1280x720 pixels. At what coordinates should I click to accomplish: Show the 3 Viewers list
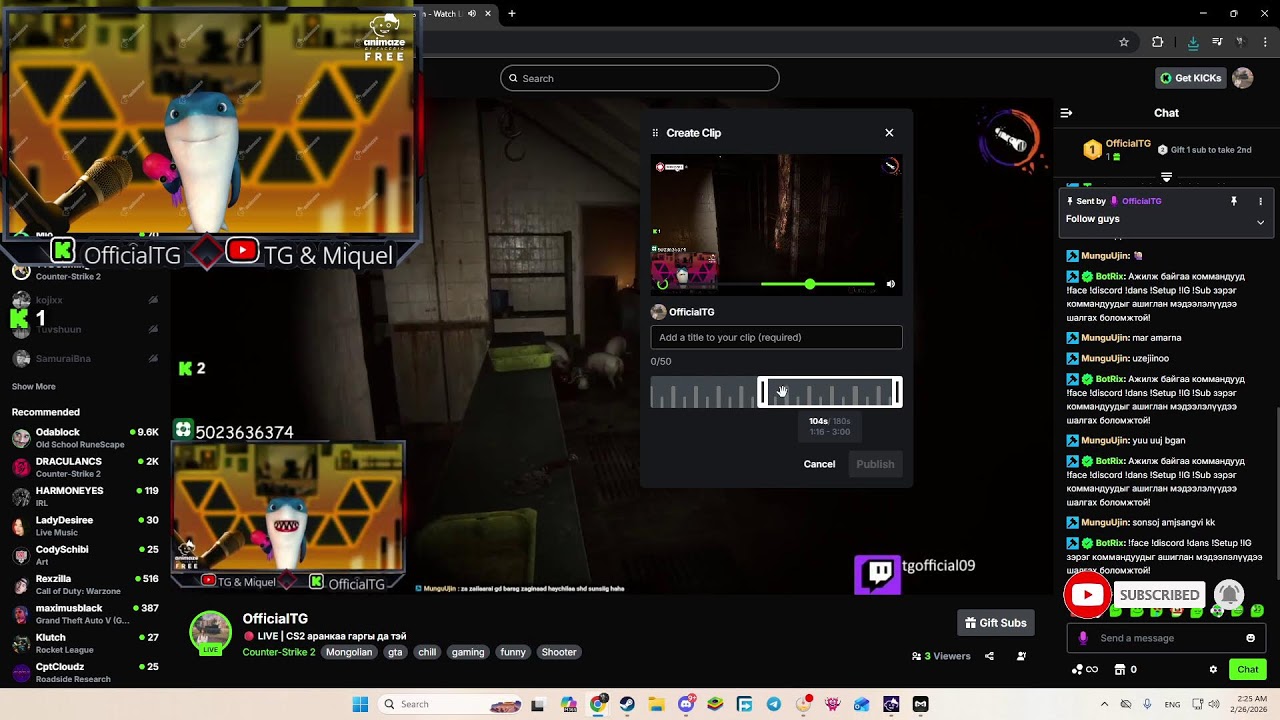click(x=941, y=656)
